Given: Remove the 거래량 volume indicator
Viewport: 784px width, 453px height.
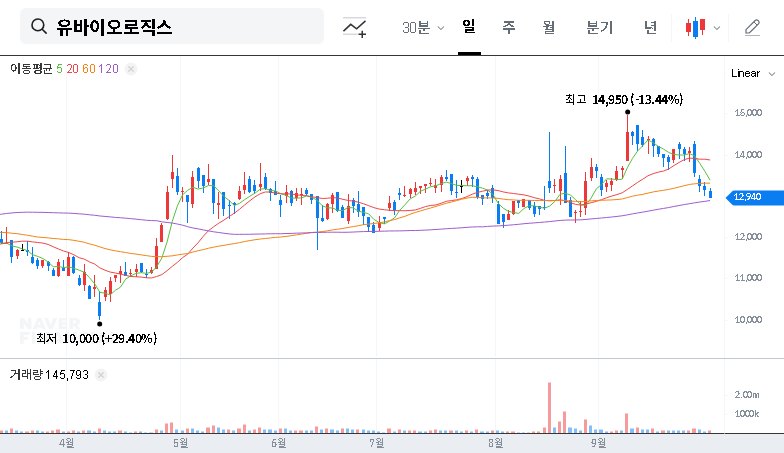Looking at the screenshot, I should pos(101,374).
